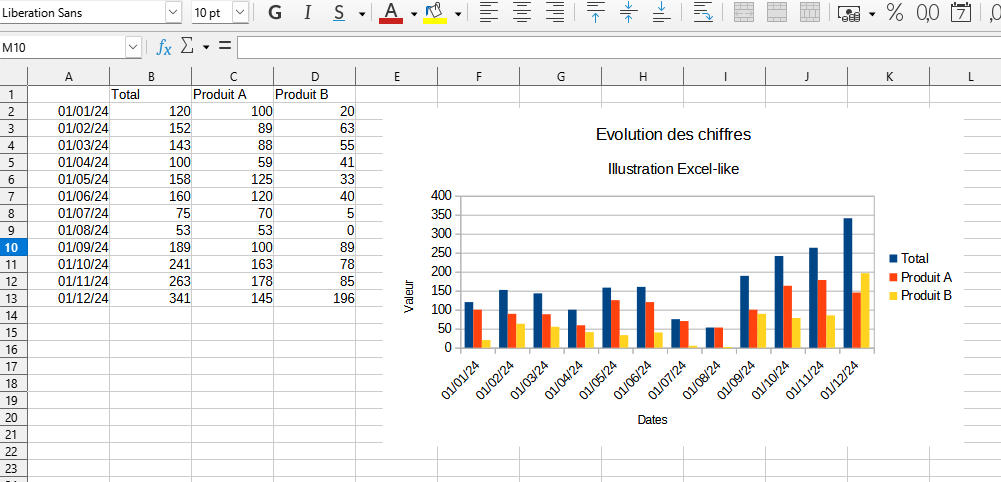Select column D header
The width and height of the screenshot is (1001, 482).
[315, 77]
